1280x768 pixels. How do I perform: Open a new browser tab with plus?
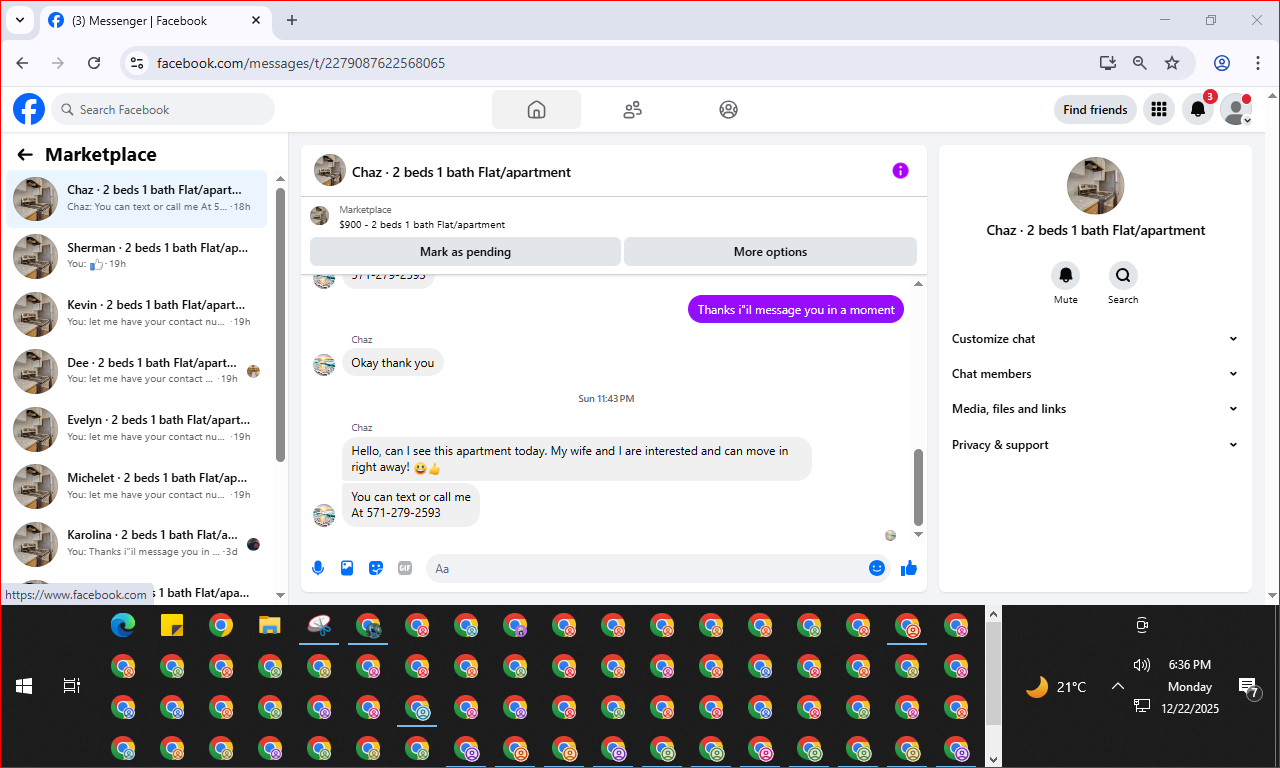(292, 20)
